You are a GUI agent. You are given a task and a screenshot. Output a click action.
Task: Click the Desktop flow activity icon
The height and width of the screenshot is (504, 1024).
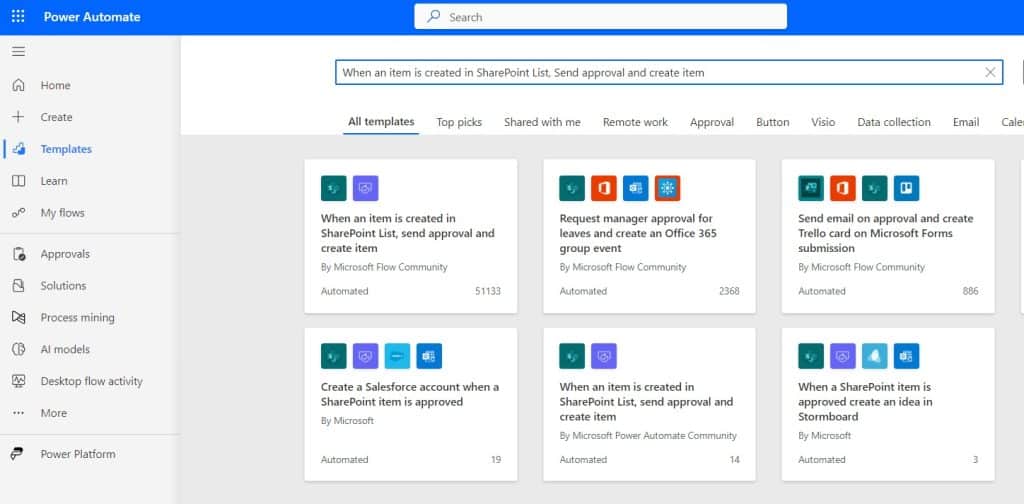click(x=18, y=381)
